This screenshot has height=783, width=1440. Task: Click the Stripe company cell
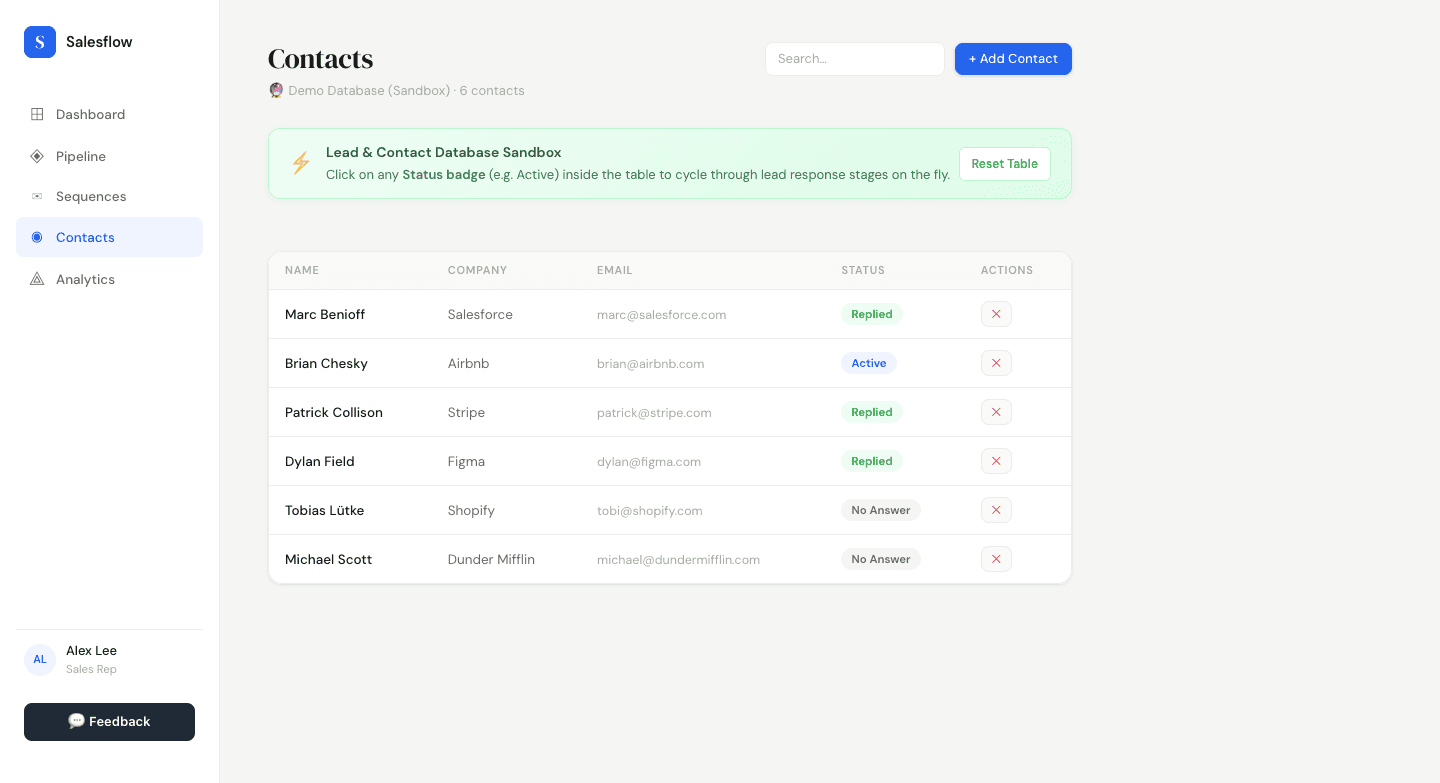click(466, 412)
